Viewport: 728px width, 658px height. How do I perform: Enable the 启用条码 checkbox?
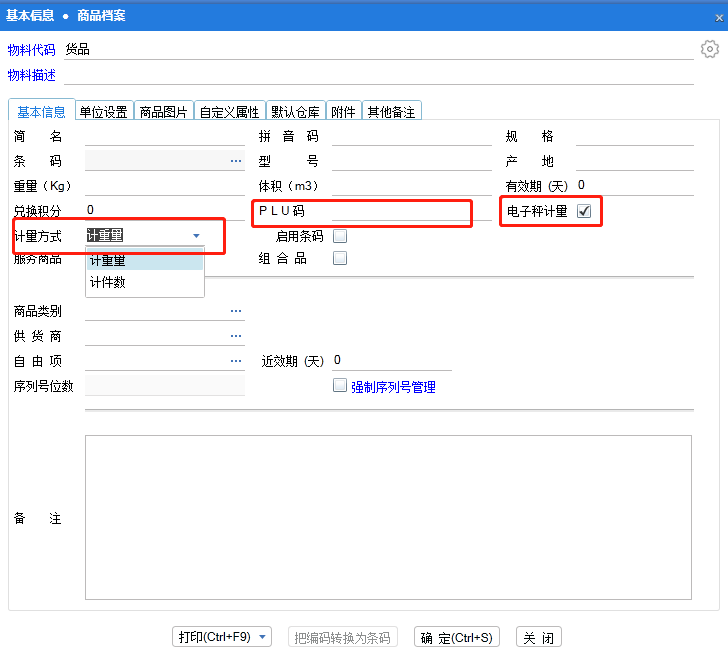[340, 237]
